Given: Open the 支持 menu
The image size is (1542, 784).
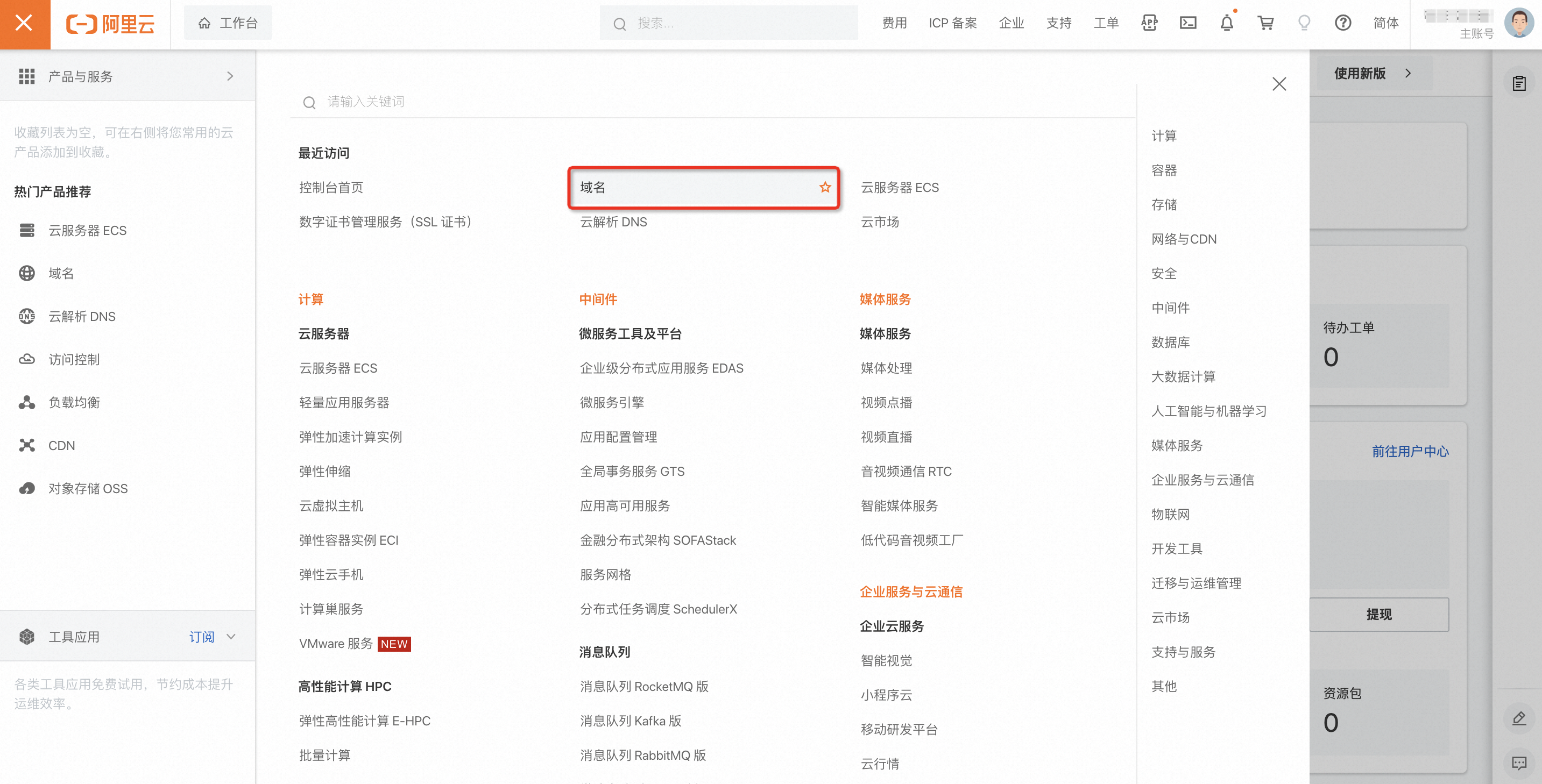Looking at the screenshot, I should point(1058,23).
